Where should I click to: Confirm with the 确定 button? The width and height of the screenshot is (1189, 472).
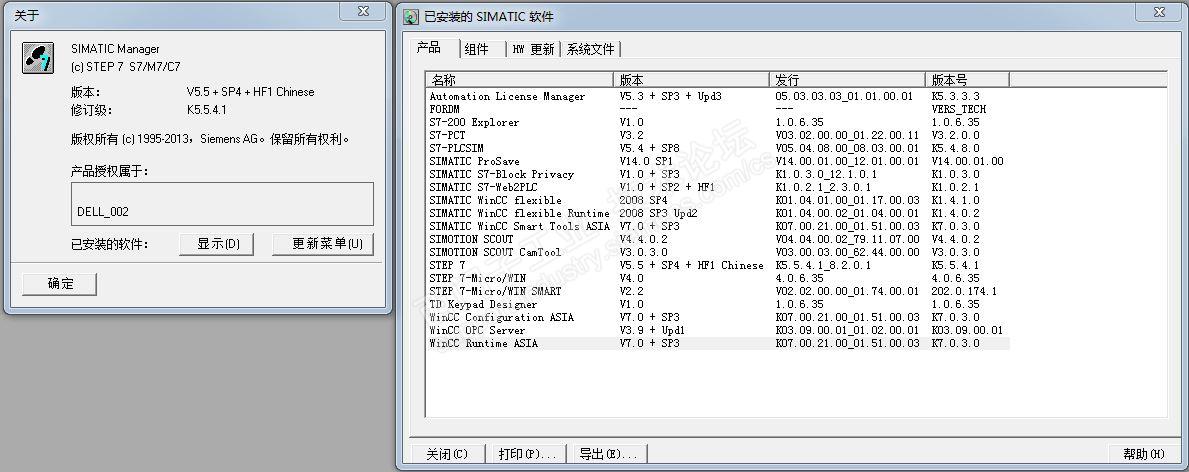(61, 284)
